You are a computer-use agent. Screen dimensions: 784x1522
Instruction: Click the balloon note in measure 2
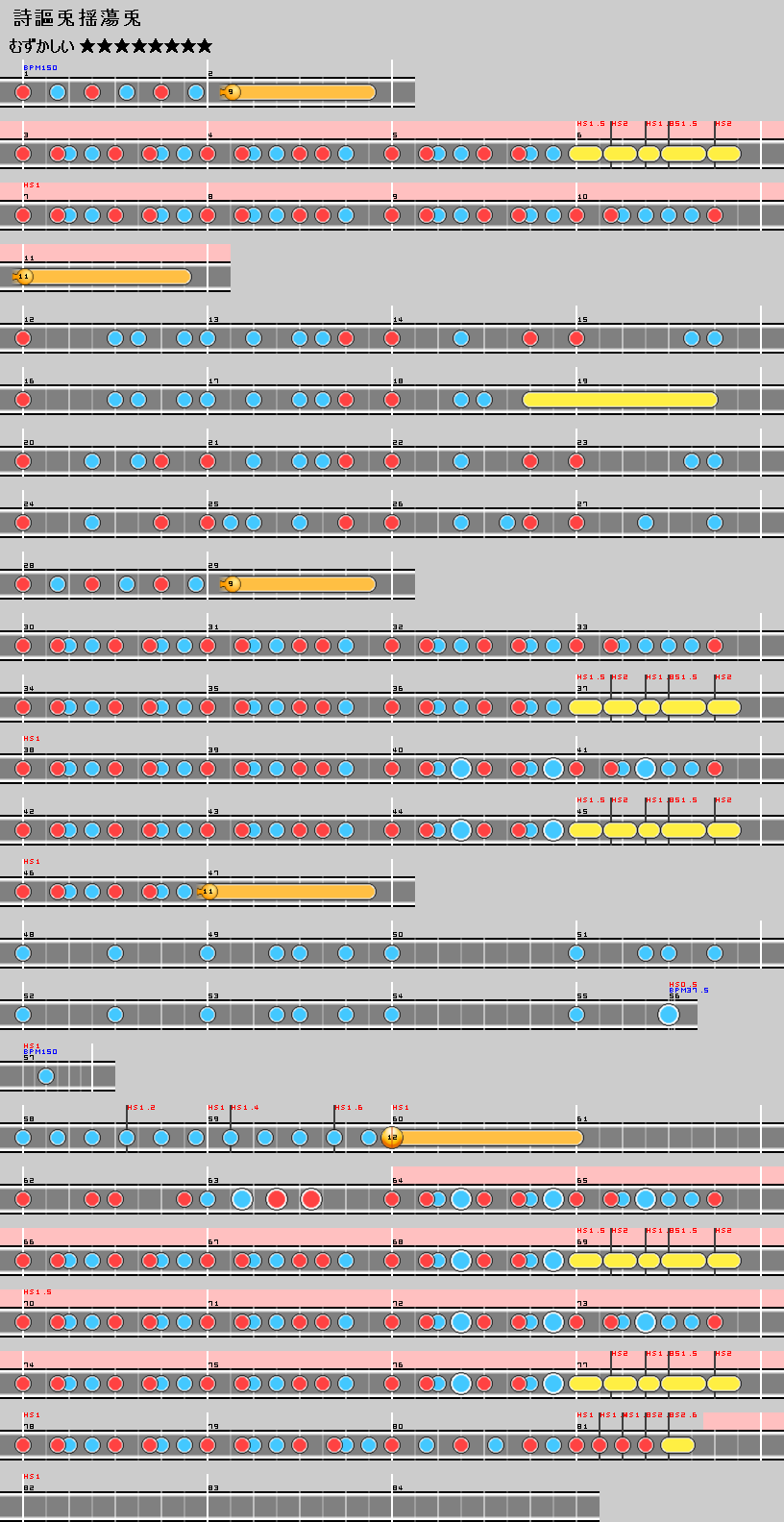tap(231, 92)
